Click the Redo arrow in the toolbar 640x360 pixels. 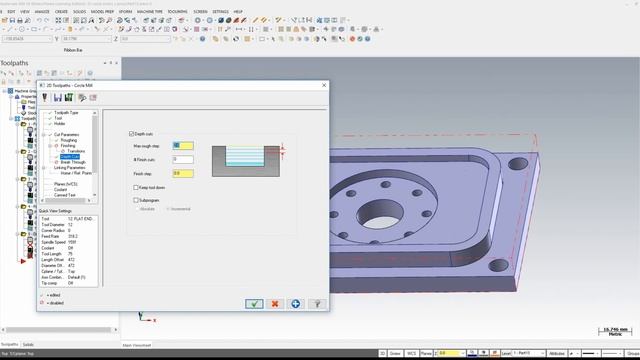46,20
